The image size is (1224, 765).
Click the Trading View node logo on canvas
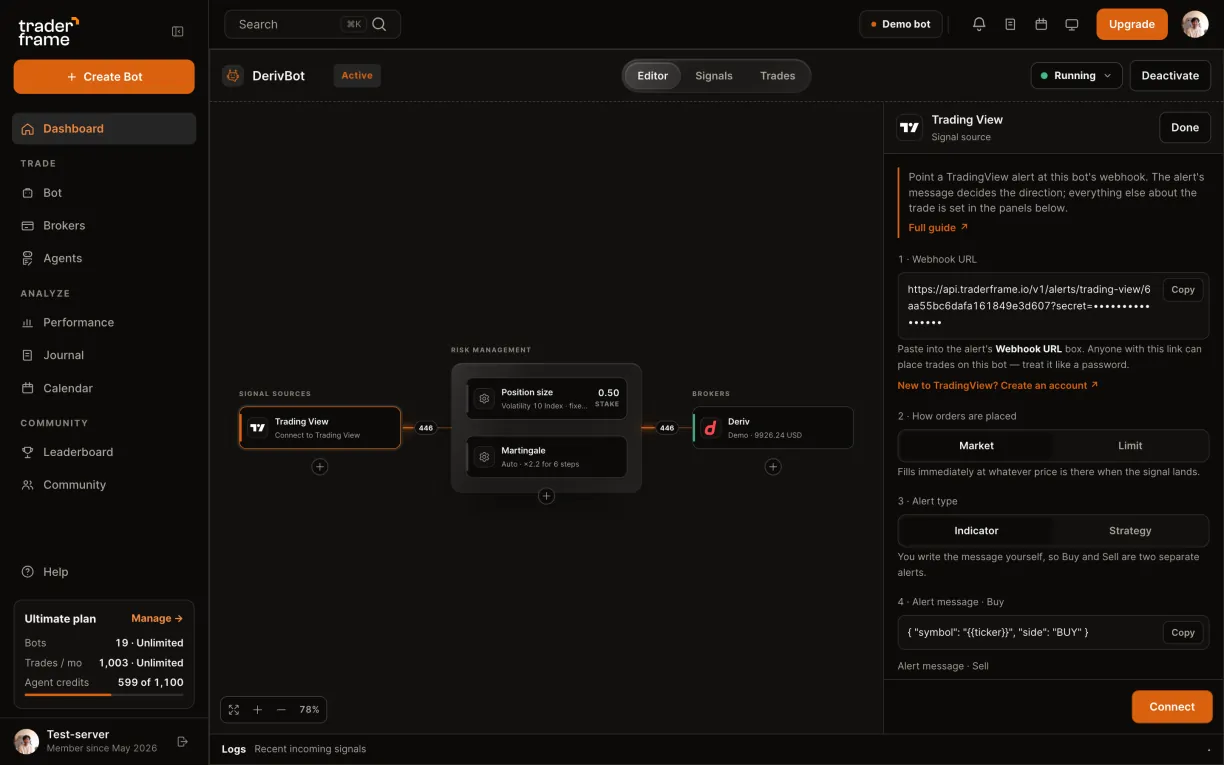tap(258, 427)
